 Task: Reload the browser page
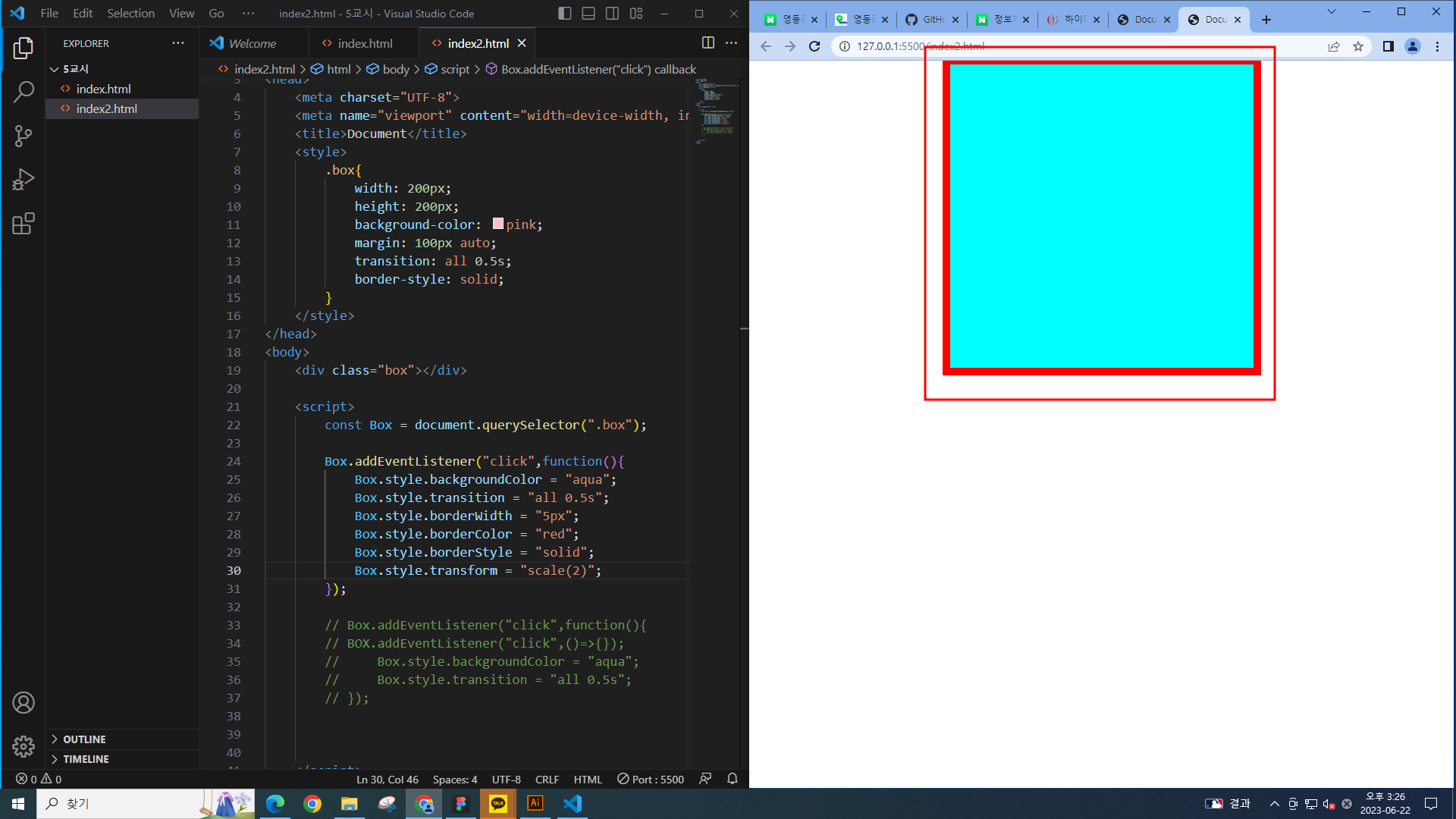pos(814,46)
